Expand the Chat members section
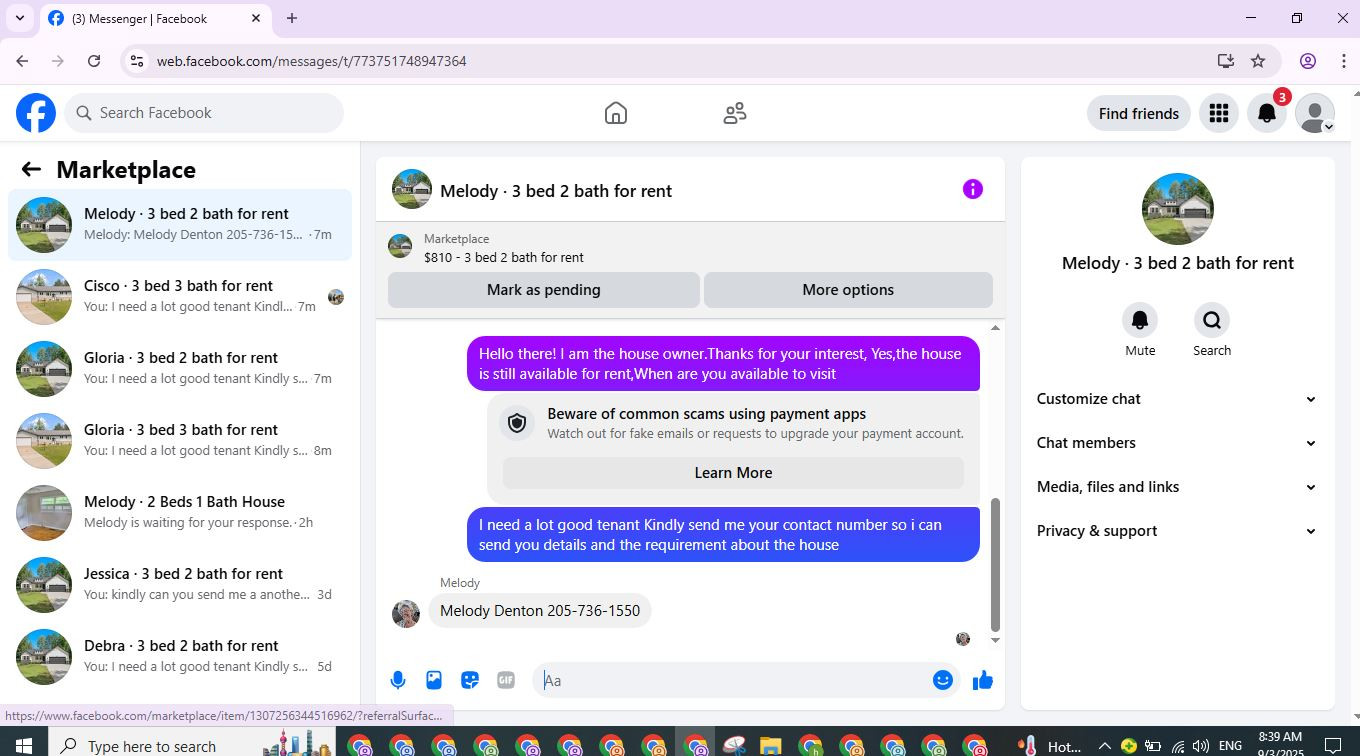This screenshot has height=756, width=1360. click(1177, 443)
